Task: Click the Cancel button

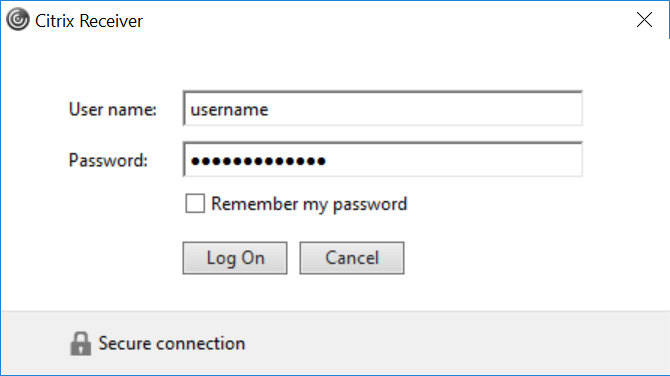Action: coord(352,258)
